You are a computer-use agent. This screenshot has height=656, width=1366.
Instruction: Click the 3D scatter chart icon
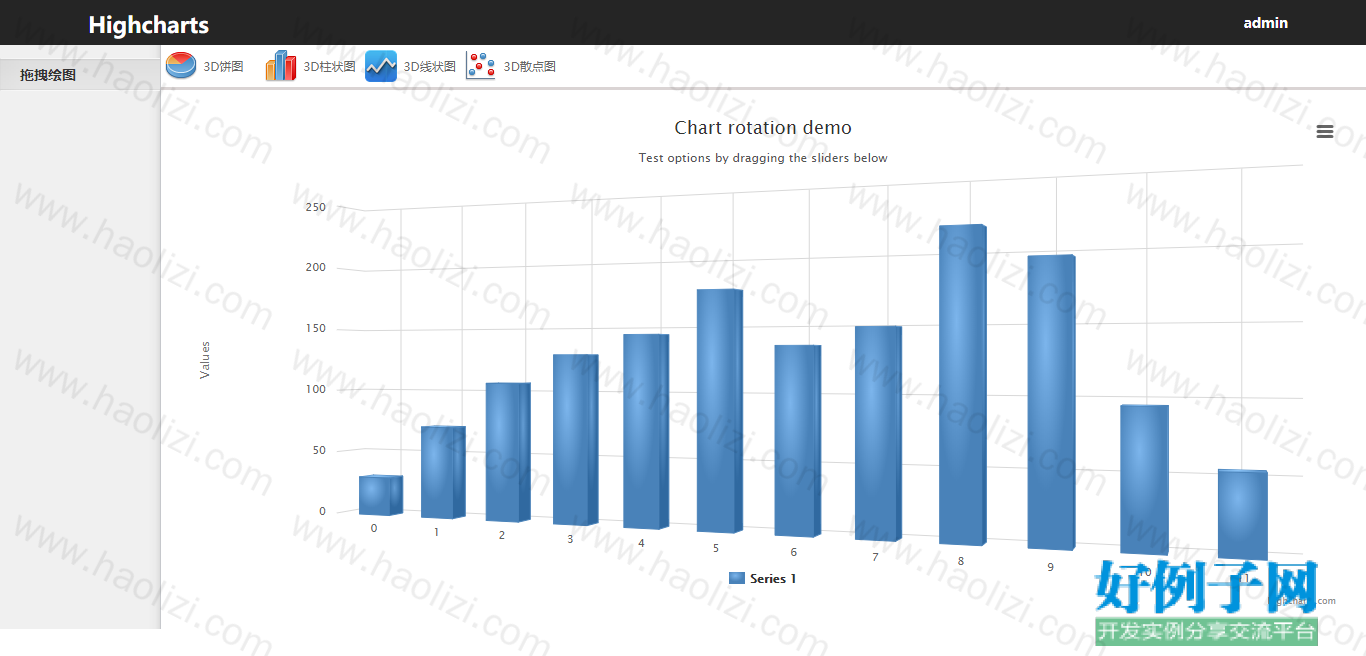click(481, 66)
